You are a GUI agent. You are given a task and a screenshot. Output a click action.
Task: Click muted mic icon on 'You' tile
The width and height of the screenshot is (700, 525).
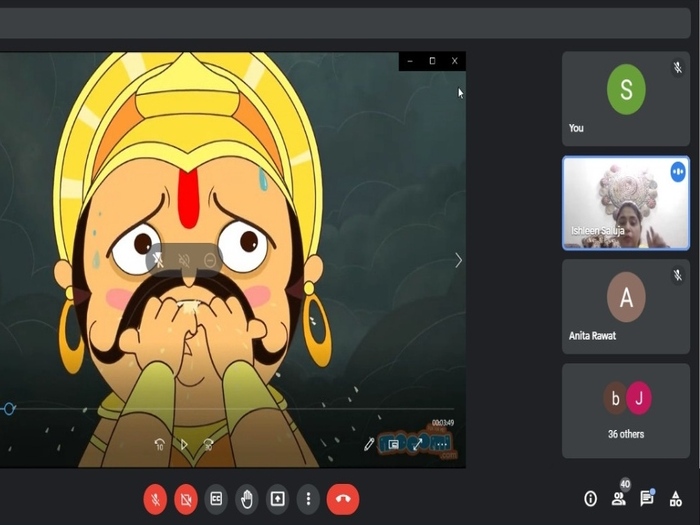point(678,68)
